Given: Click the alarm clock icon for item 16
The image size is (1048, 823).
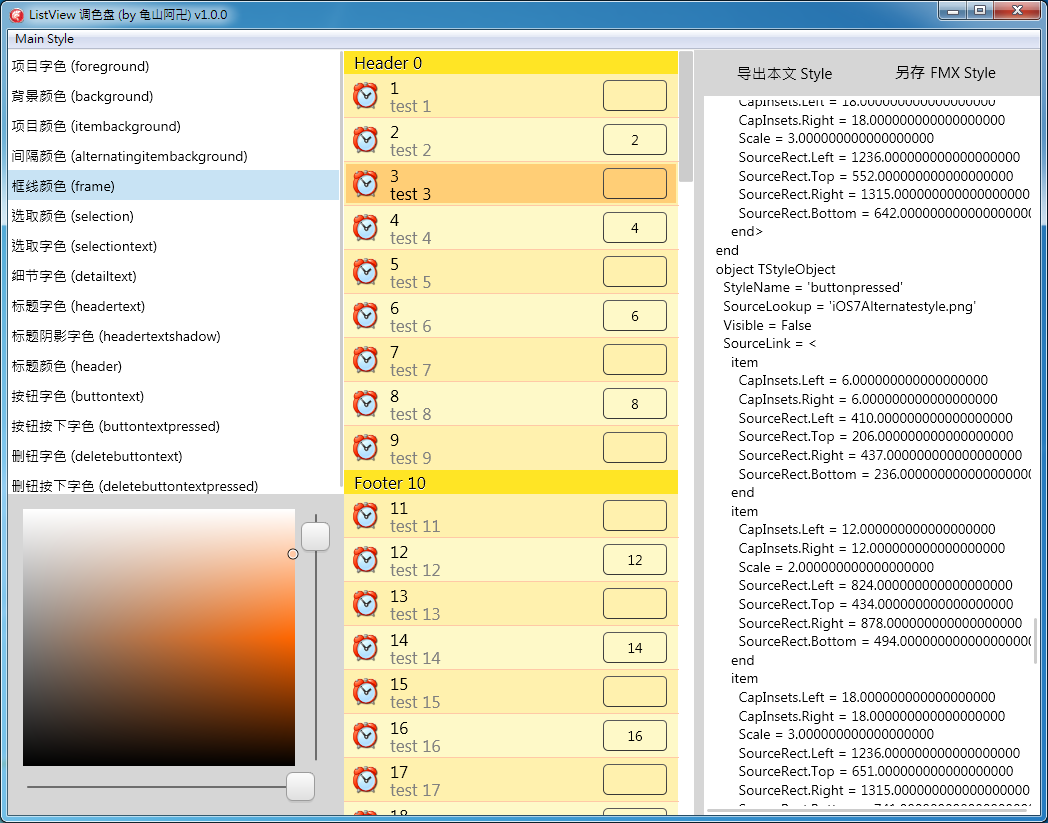Looking at the screenshot, I should point(366,736).
